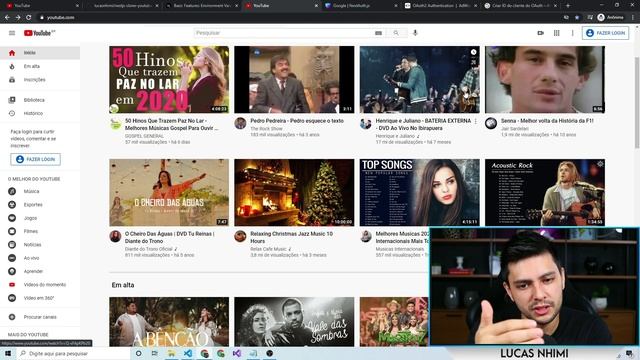Click taskbar search Digite aqui para pesquisar
This screenshot has height=360, width=640.
[73, 353]
